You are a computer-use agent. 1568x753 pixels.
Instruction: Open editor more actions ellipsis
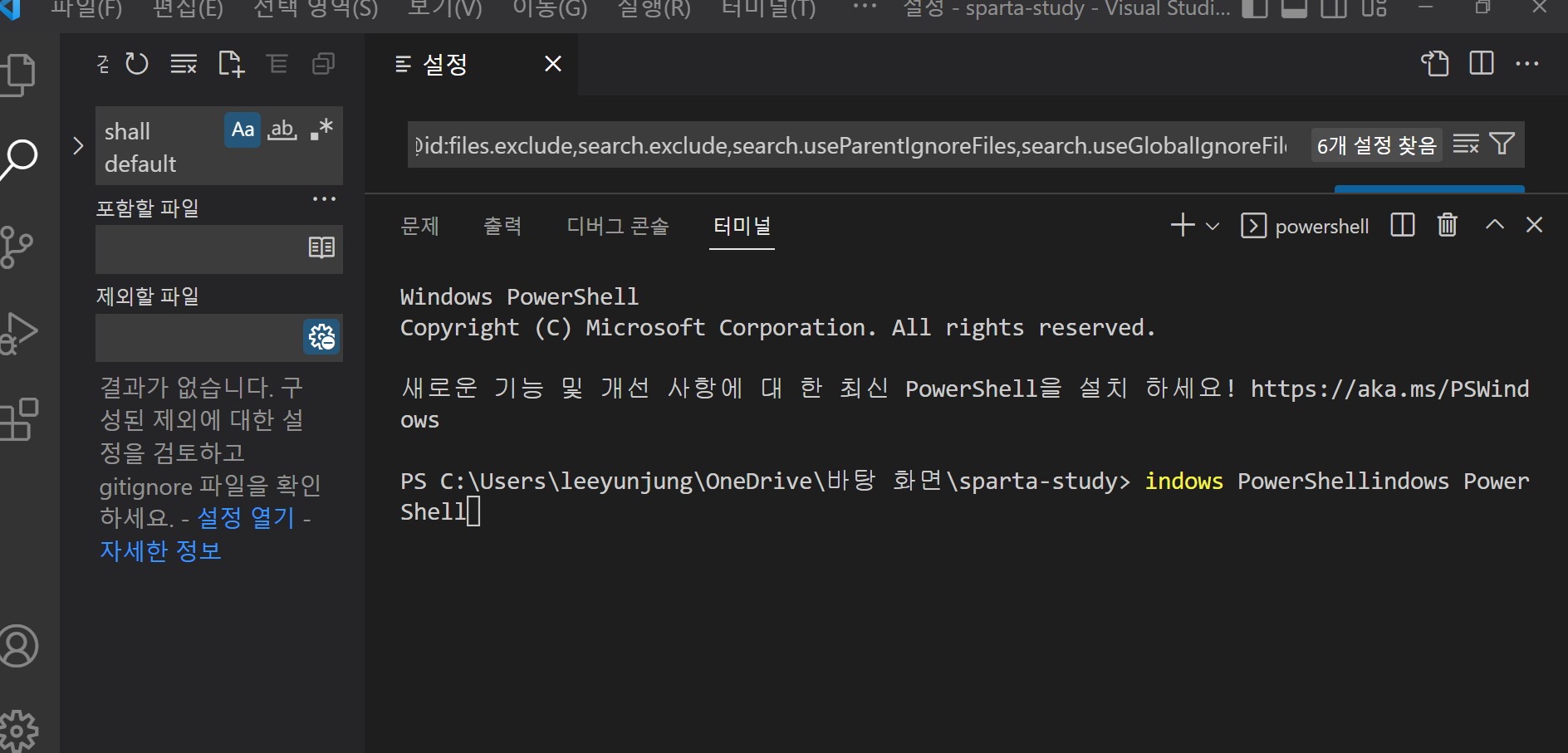coord(1527,64)
